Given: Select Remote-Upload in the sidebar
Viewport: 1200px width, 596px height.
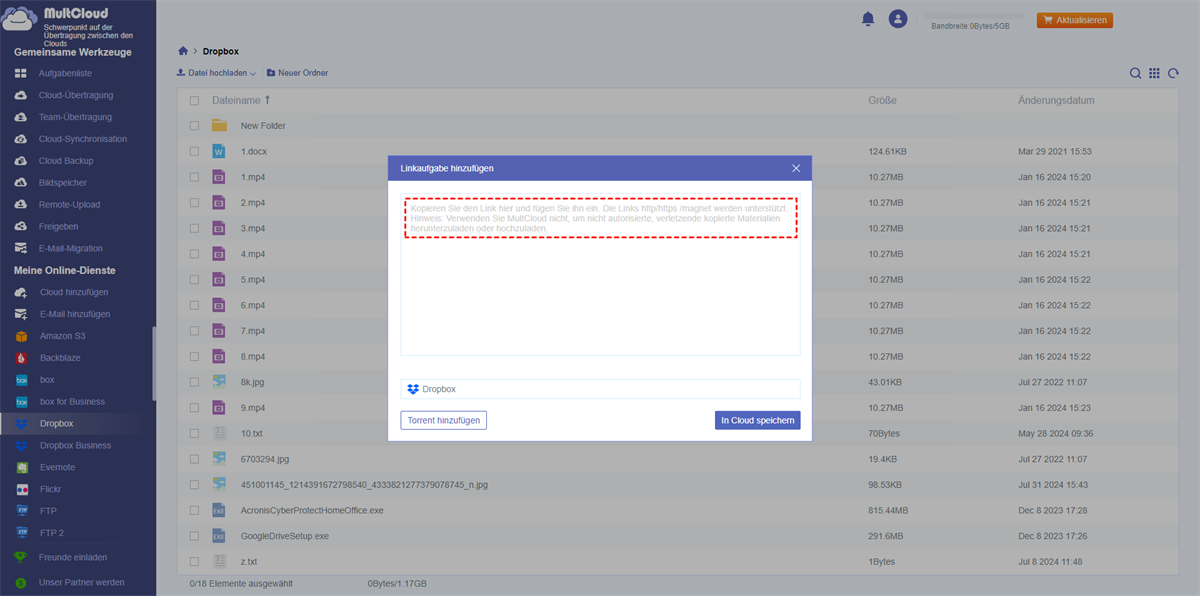Looking at the screenshot, I should click(x=70, y=205).
